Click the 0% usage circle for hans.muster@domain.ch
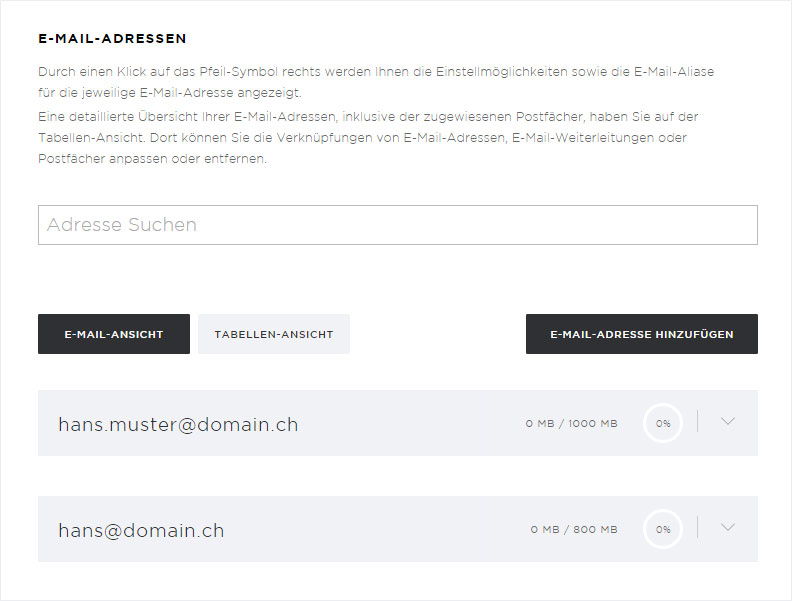Viewport: 792px width, 601px height. pos(663,423)
